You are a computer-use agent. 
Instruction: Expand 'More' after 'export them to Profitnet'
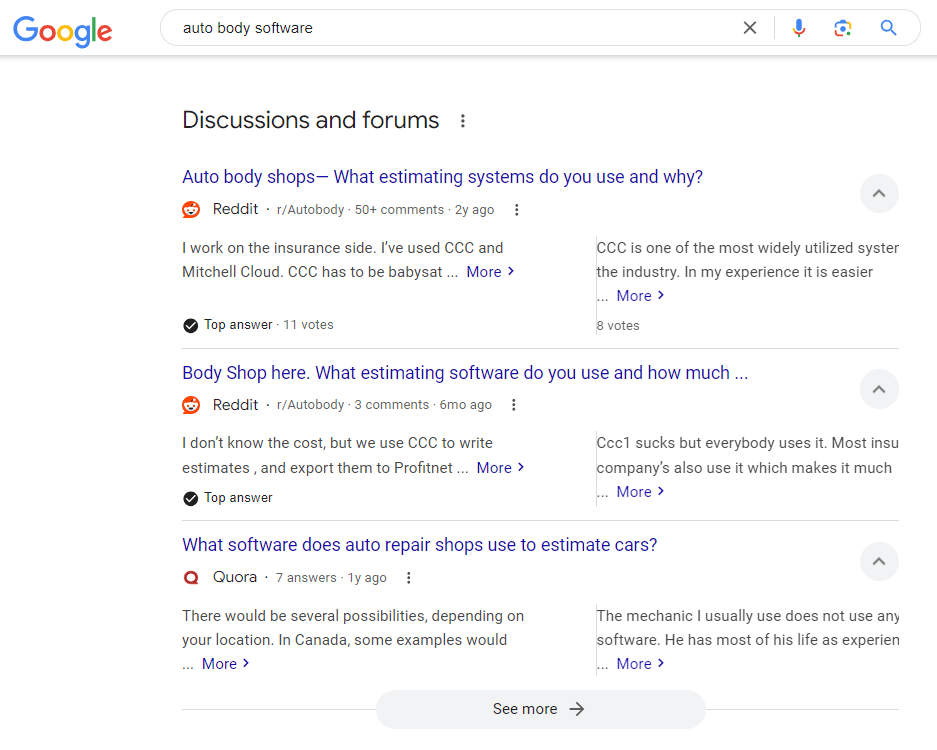coord(500,467)
